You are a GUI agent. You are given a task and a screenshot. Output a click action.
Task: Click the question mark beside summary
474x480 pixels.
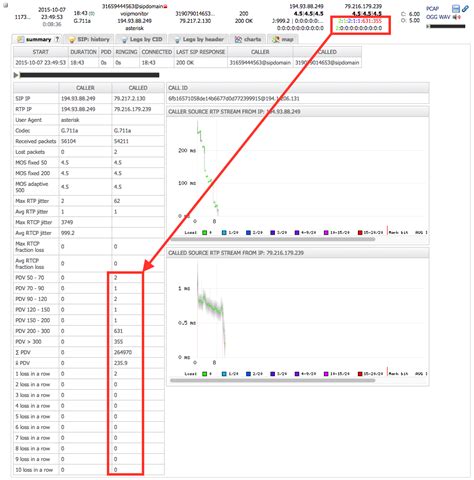click(57, 39)
